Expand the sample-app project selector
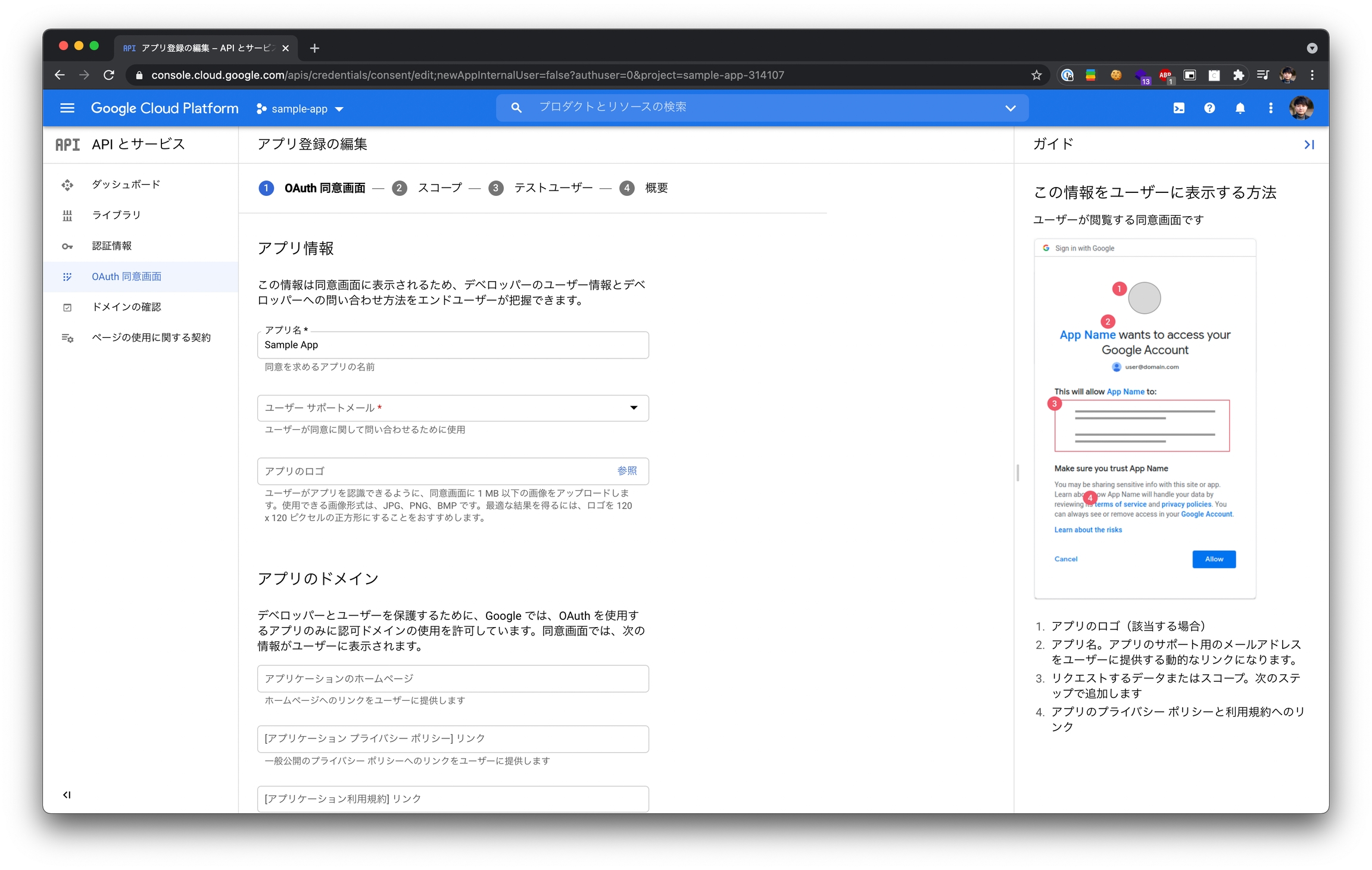This screenshot has height=870, width=1372. point(300,108)
